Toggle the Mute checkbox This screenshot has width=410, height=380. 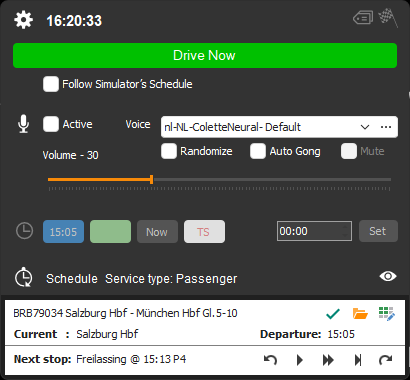tap(349, 151)
